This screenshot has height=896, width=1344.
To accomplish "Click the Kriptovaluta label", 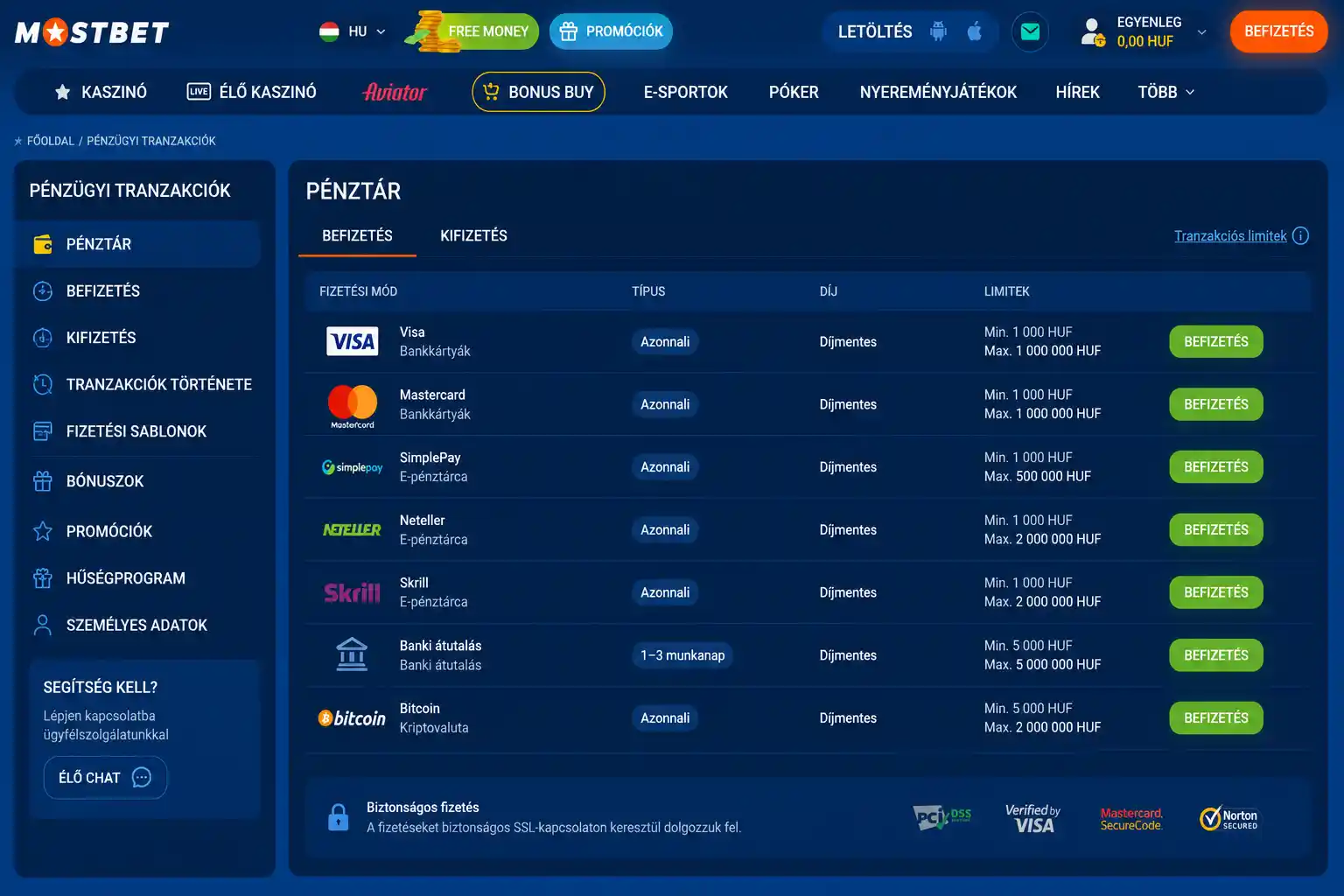I will click(434, 728).
